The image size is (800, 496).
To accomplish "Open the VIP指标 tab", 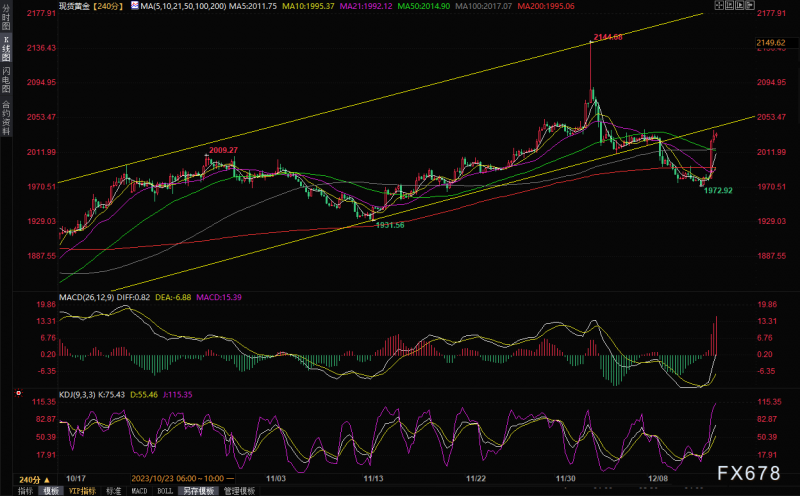I will [x=82, y=491].
